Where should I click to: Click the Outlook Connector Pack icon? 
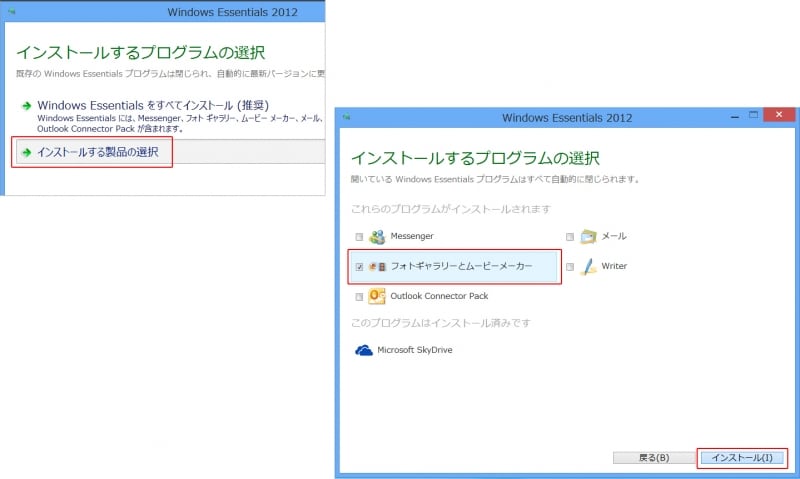(377, 296)
